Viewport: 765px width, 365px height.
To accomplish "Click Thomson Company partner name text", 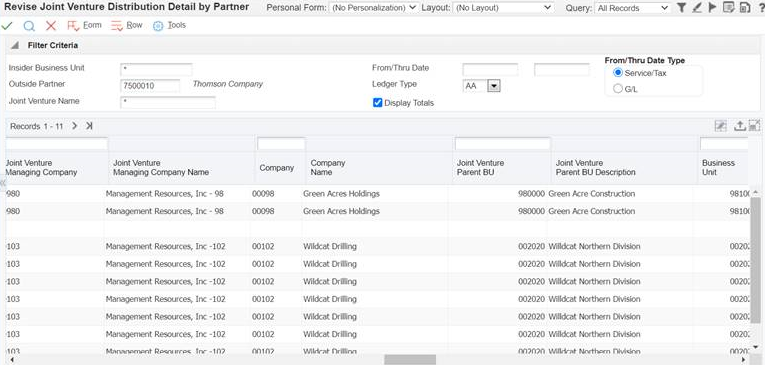I will tap(228, 84).
